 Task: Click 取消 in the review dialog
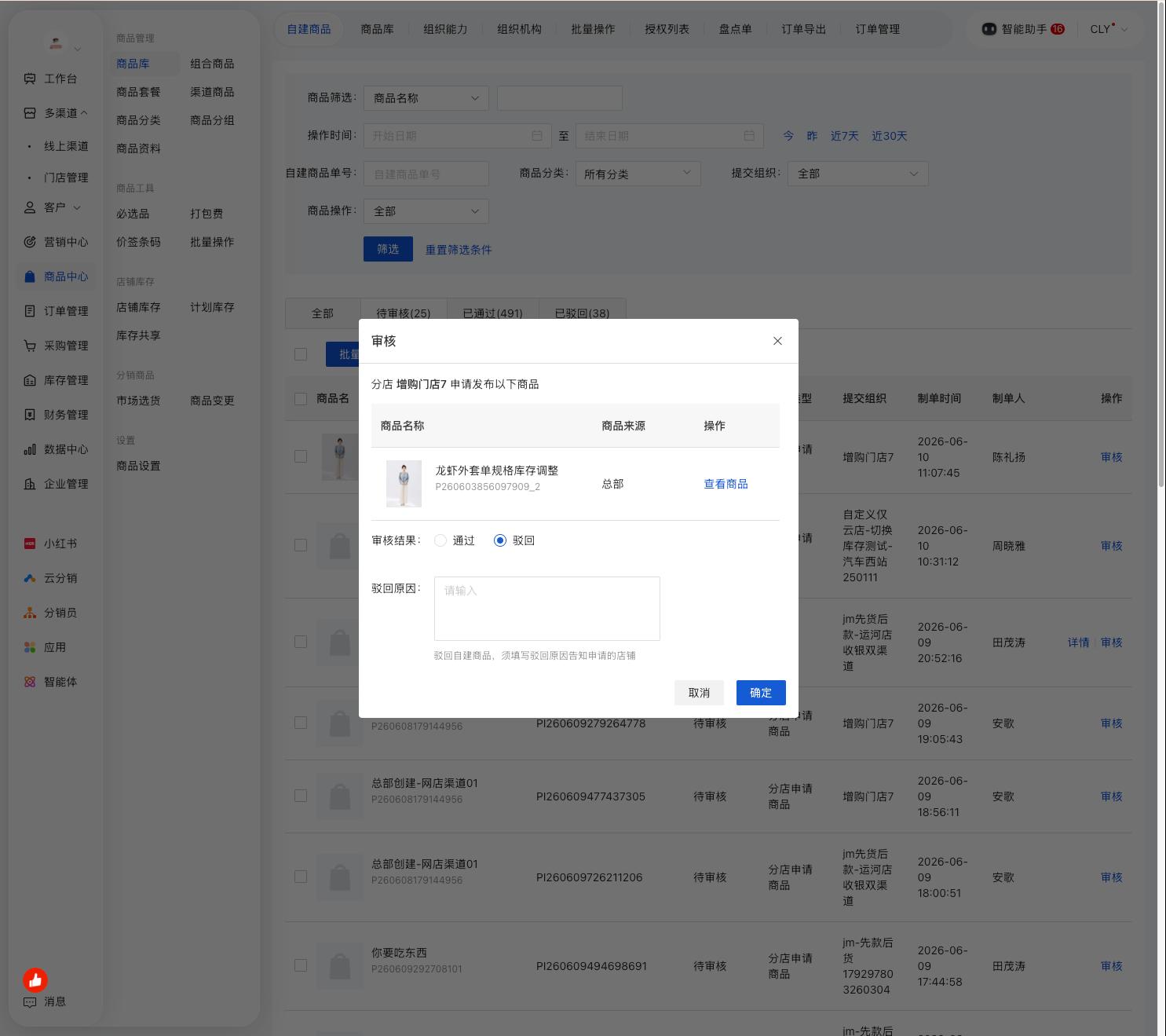tap(699, 693)
